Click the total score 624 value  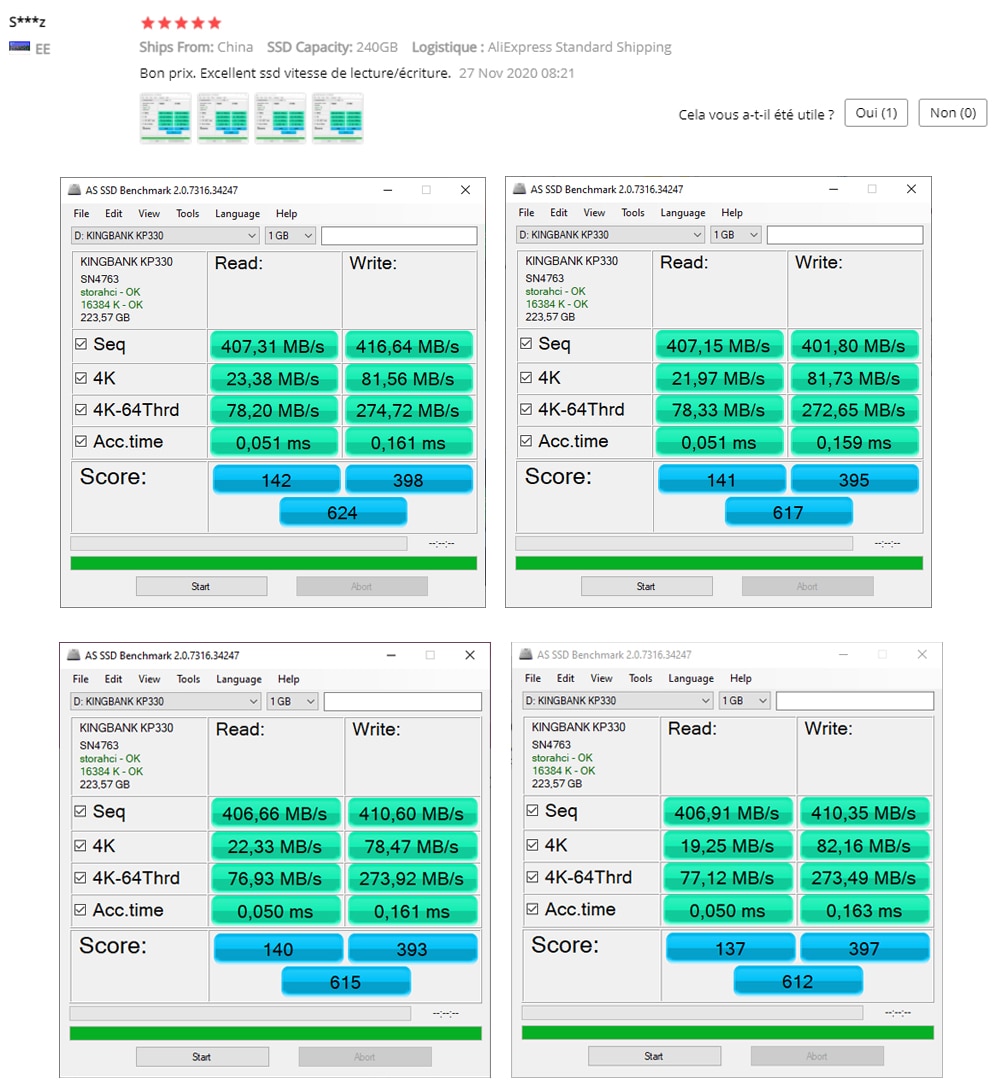coord(343,513)
